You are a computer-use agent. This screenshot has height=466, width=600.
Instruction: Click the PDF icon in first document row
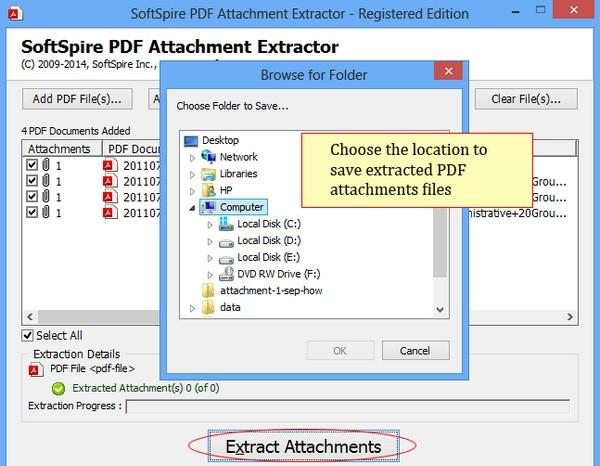tap(110, 165)
